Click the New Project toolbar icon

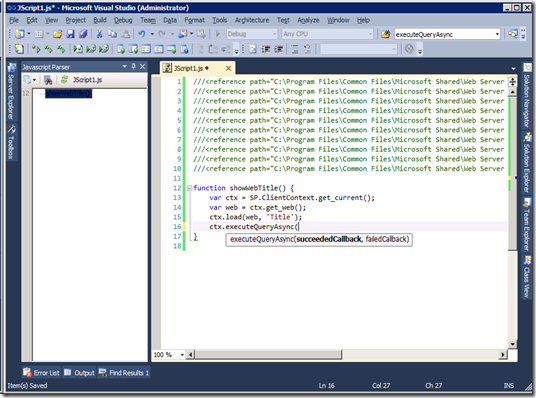coord(19,34)
